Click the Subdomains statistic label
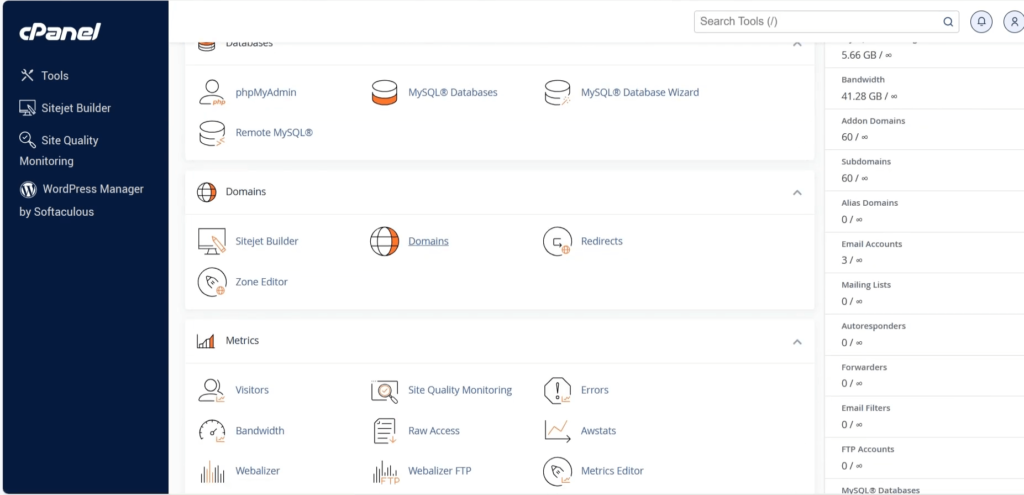This screenshot has width=1024, height=495. [x=866, y=162]
